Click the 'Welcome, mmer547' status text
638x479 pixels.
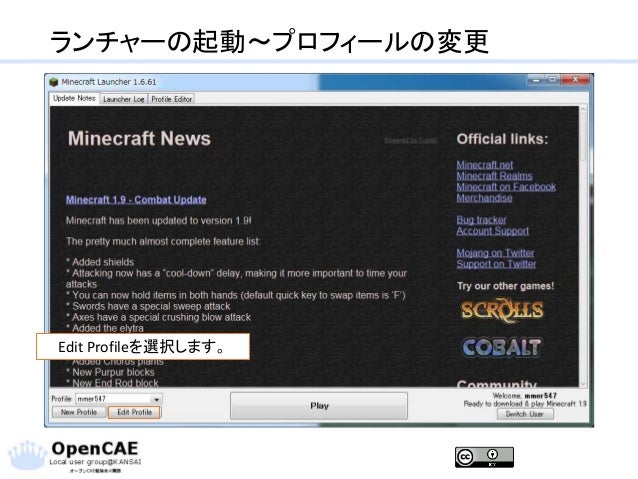[x=524, y=396]
